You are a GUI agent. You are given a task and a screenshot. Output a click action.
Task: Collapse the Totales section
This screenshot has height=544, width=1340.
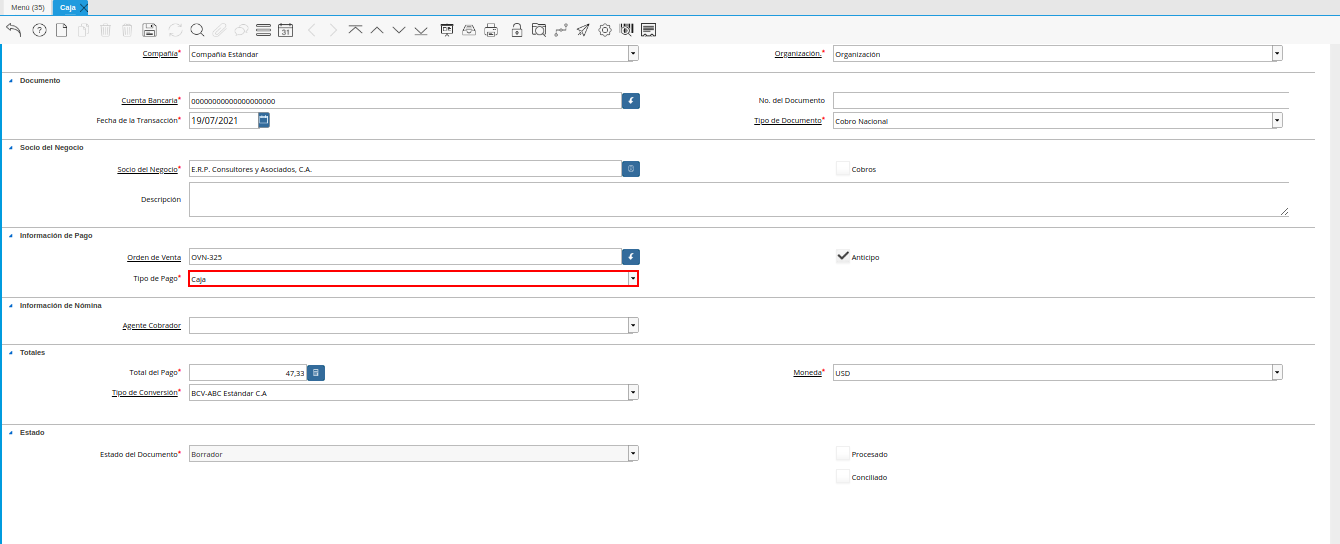tap(11, 353)
